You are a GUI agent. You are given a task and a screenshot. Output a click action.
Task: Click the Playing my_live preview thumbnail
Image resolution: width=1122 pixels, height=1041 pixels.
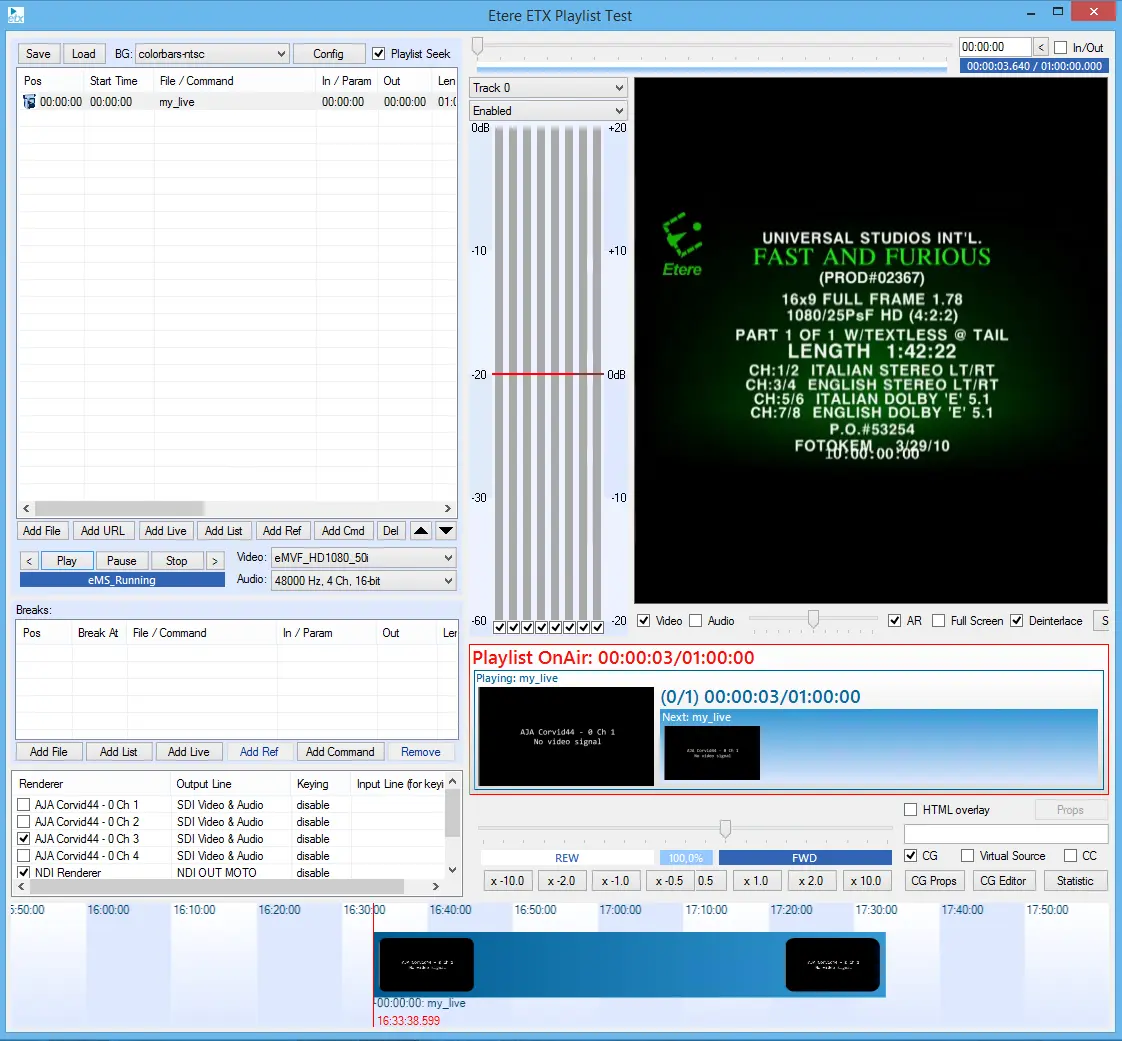566,736
